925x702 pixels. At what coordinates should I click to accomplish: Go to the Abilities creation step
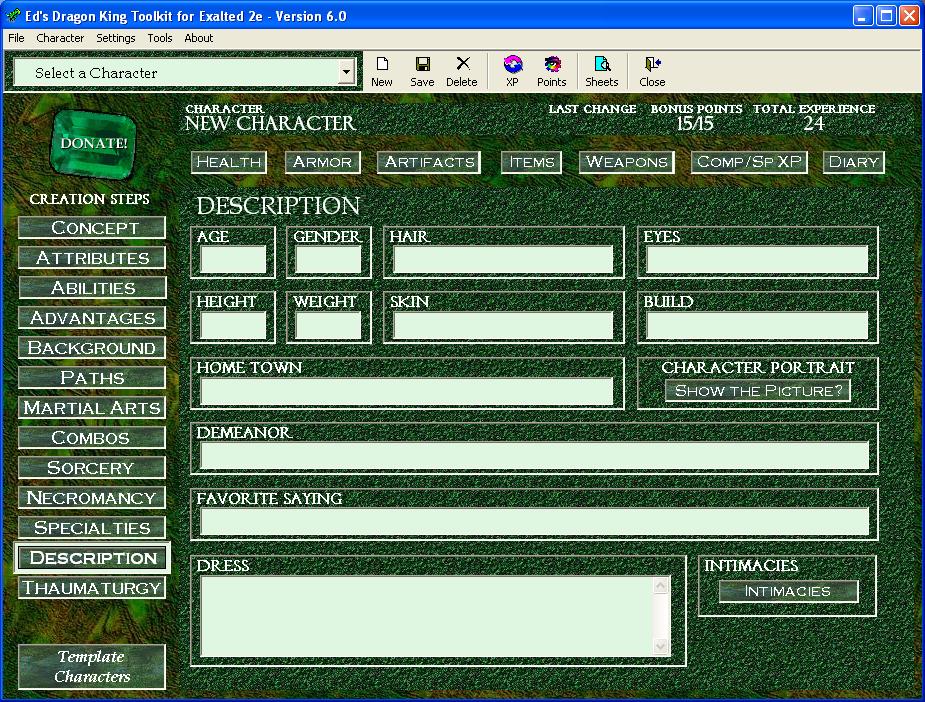pyautogui.click(x=92, y=288)
